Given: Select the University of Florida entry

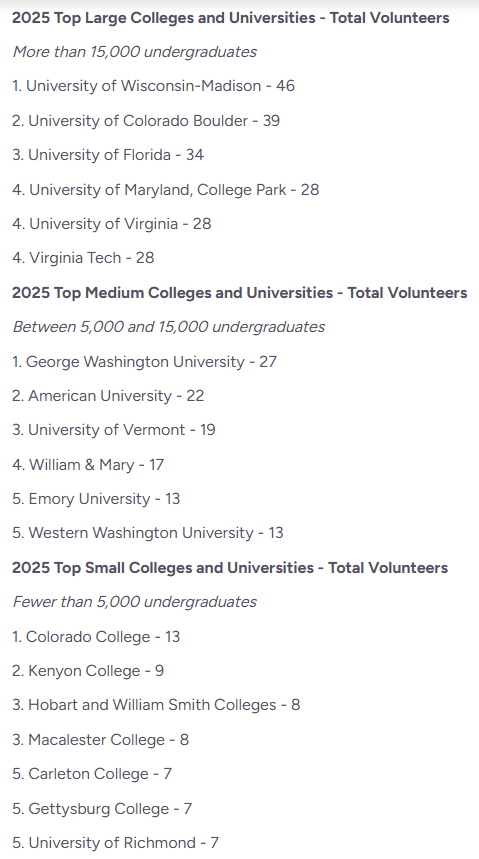Looking at the screenshot, I should [108, 155].
